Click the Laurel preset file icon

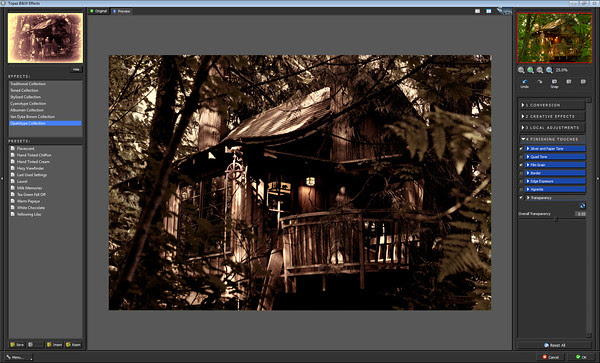[13, 181]
